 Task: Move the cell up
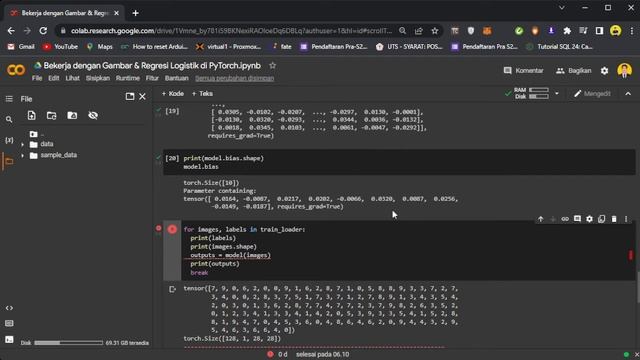click(x=540, y=219)
